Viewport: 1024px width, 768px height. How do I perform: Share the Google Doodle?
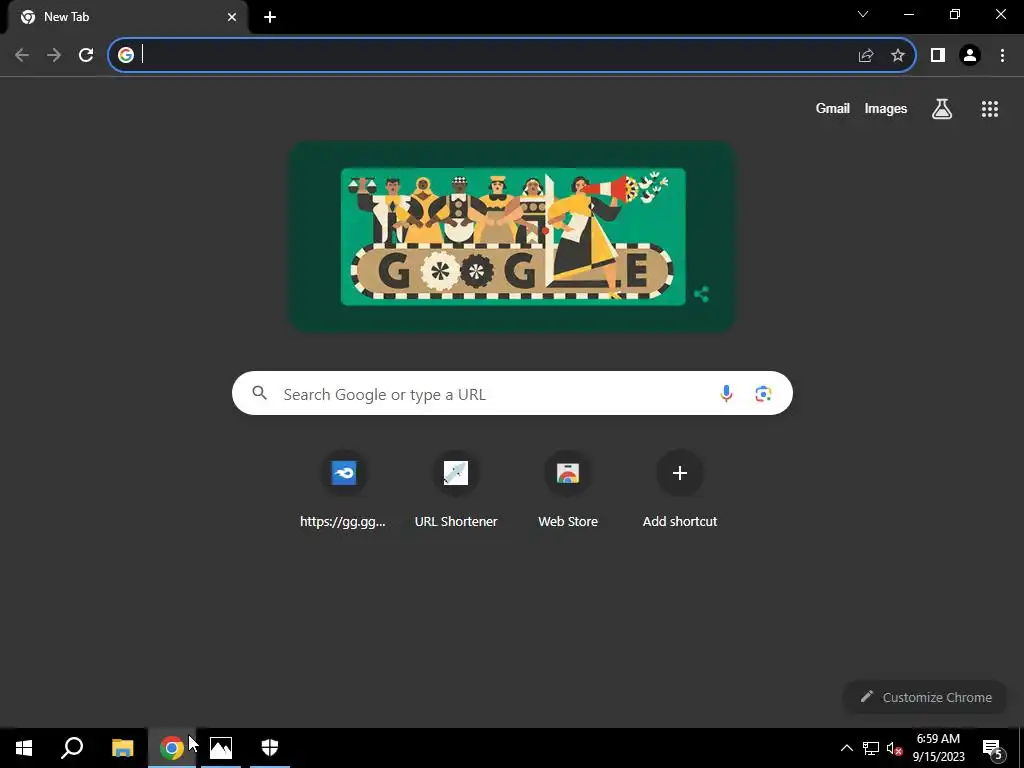(701, 294)
